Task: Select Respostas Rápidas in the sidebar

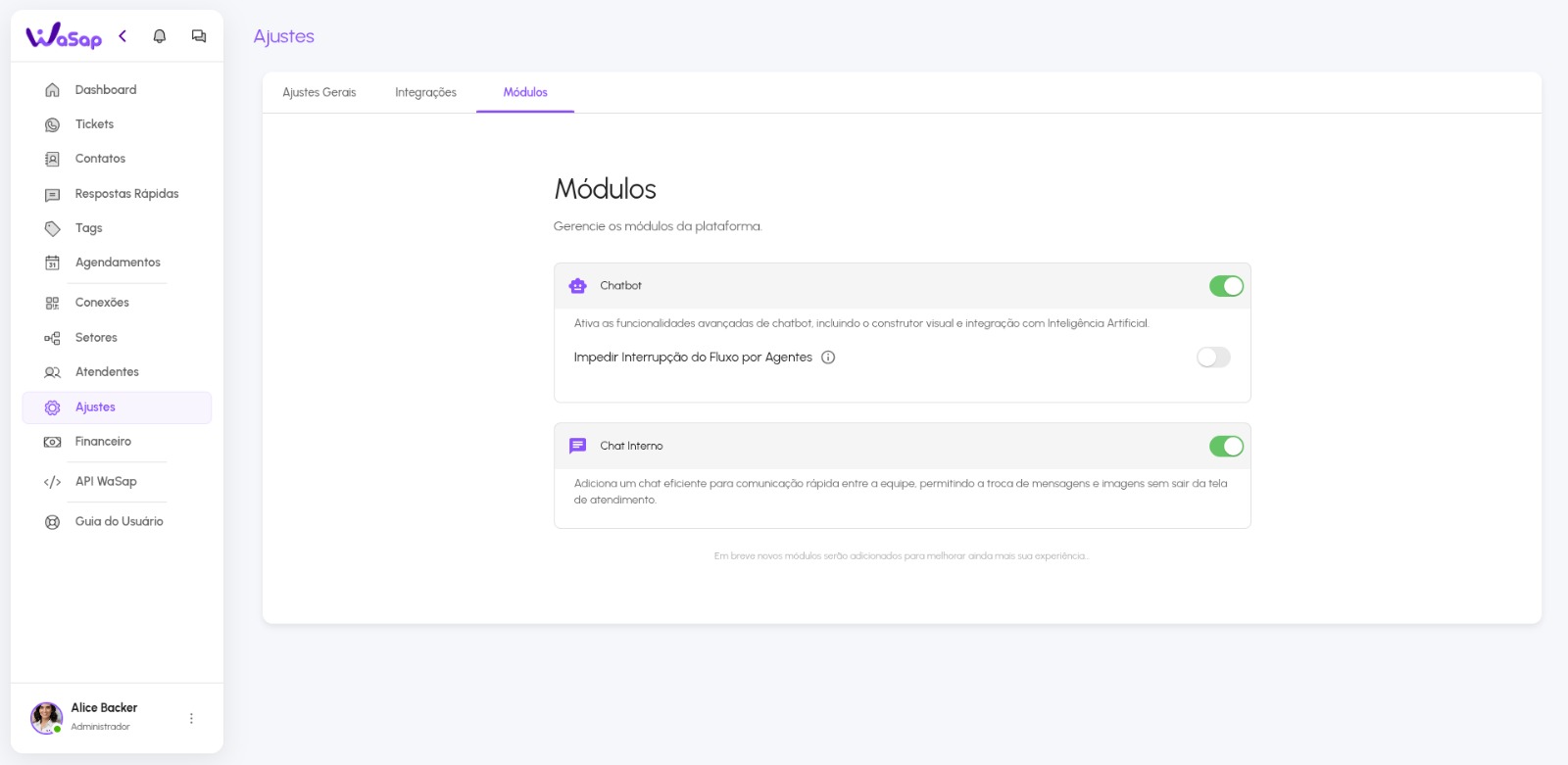Action: pos(126,194)
